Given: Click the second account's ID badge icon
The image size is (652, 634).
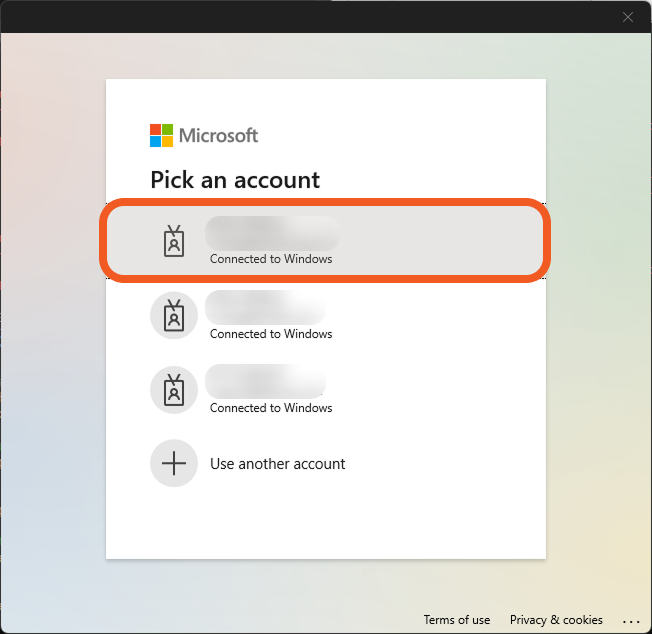Looking at the screenshot, I should pyautogui.click(x=174, y=315).
